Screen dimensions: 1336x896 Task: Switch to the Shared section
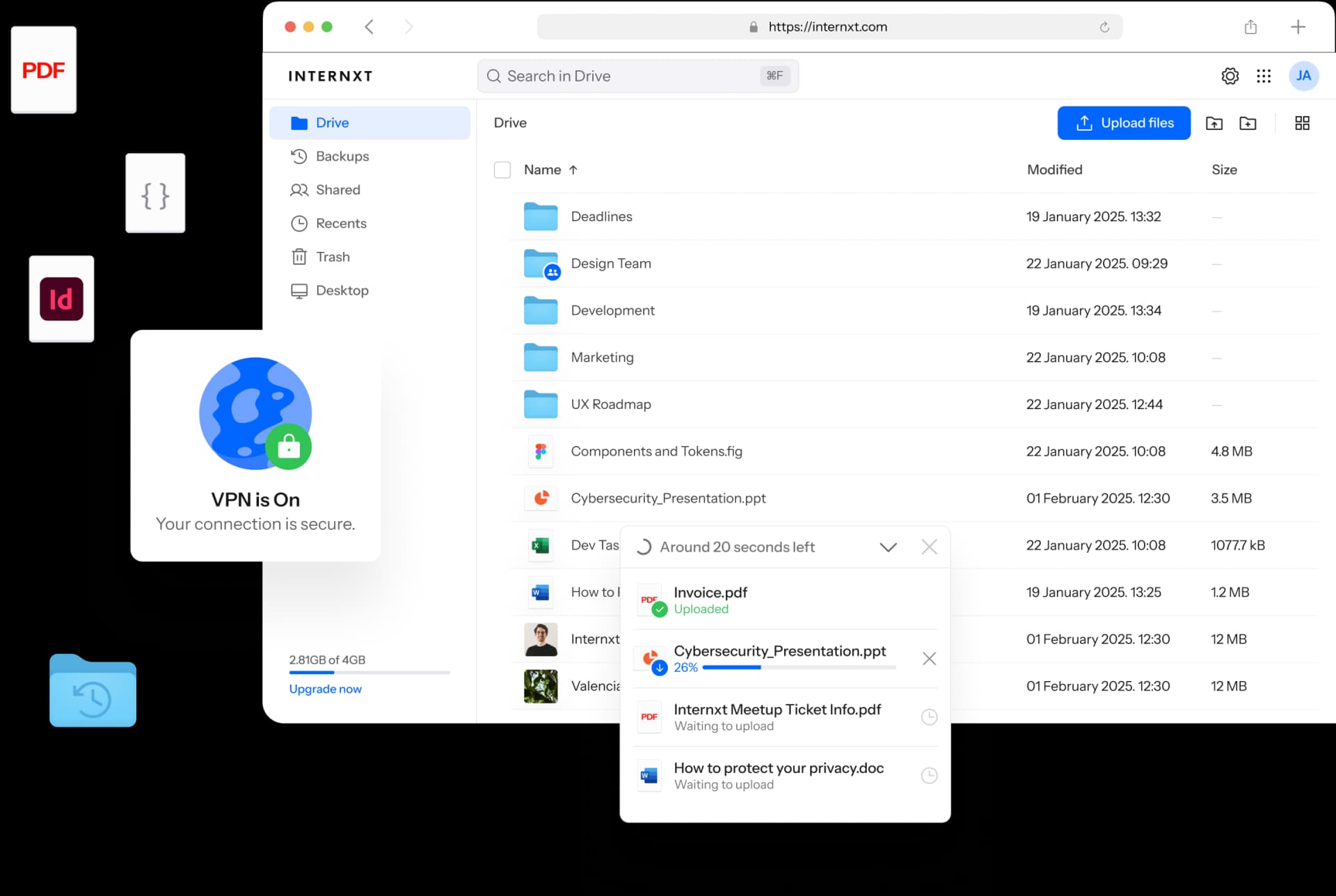tap(337, 189)
